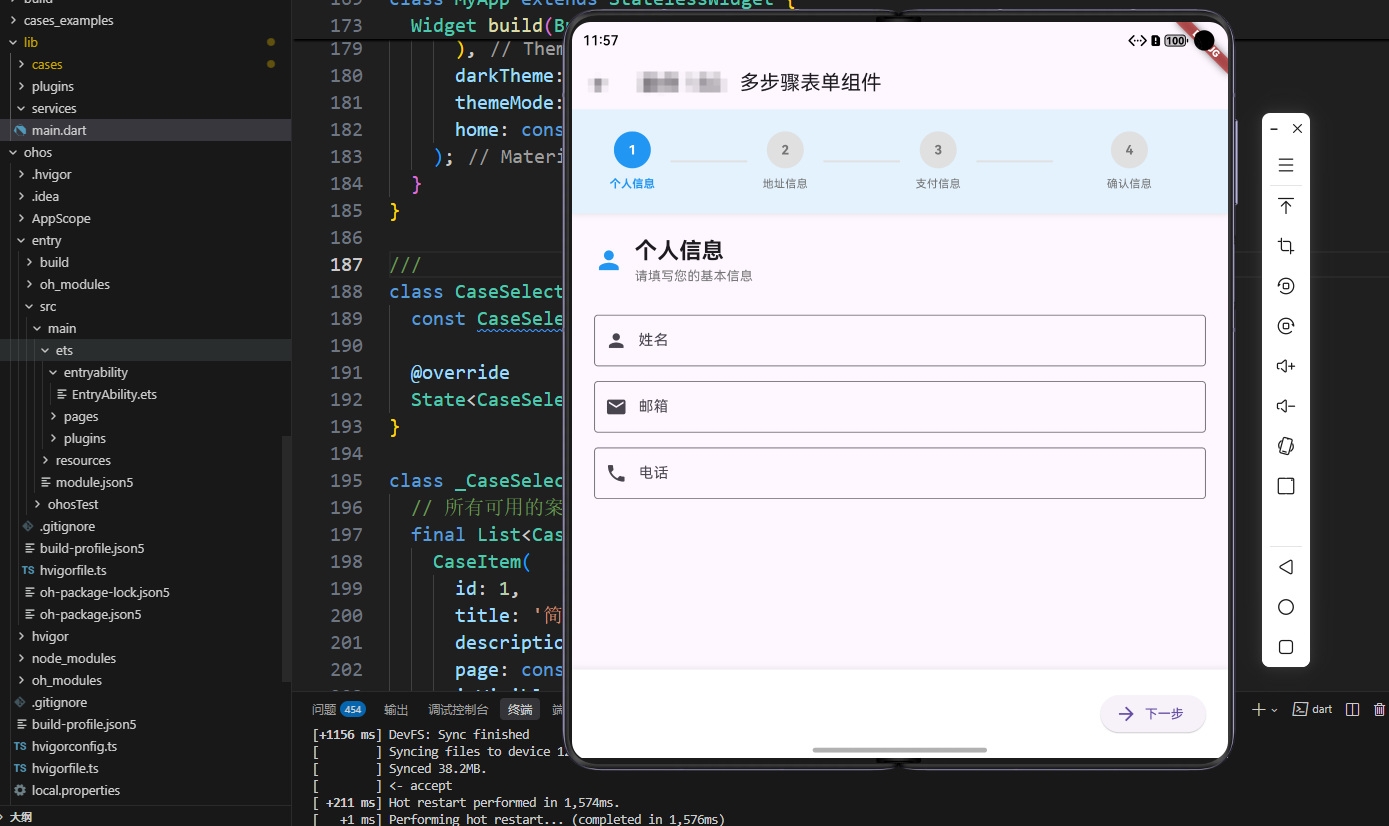Open the dropdown arrow beside new terminal plus
The image size is (1389, 826).
point(1274,710)
